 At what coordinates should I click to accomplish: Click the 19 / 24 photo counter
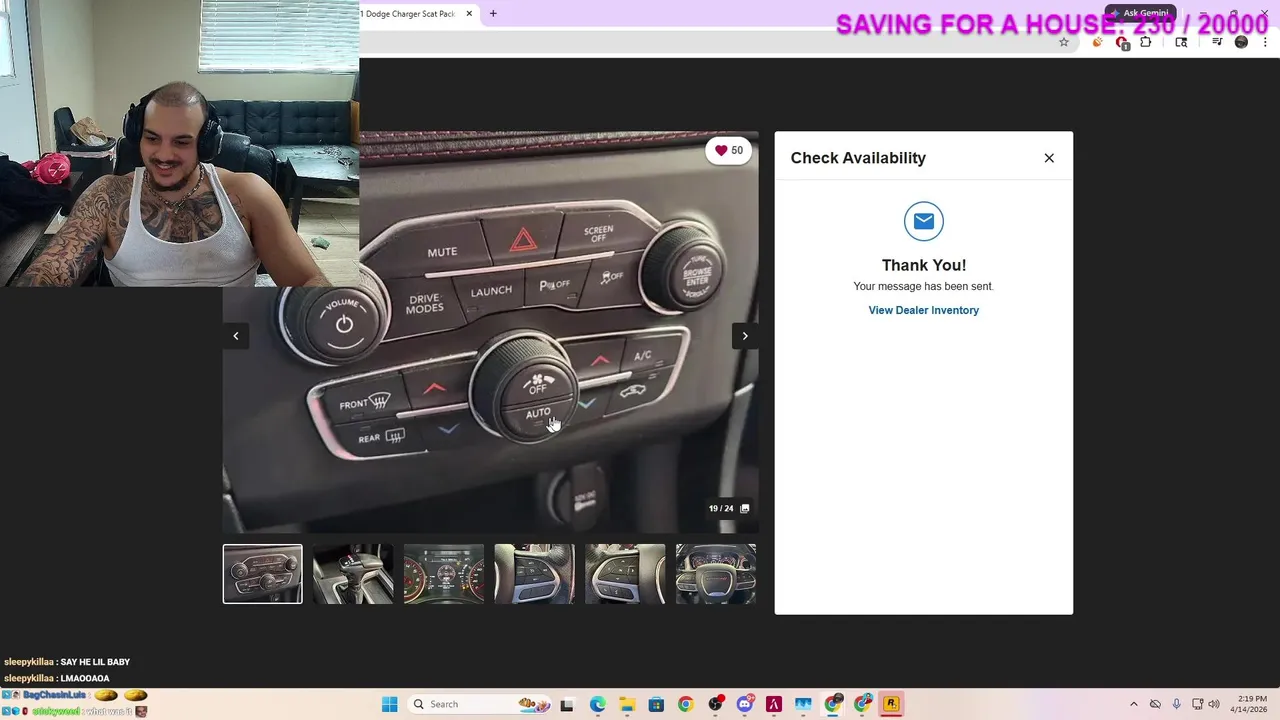click(x=721, y=508)
